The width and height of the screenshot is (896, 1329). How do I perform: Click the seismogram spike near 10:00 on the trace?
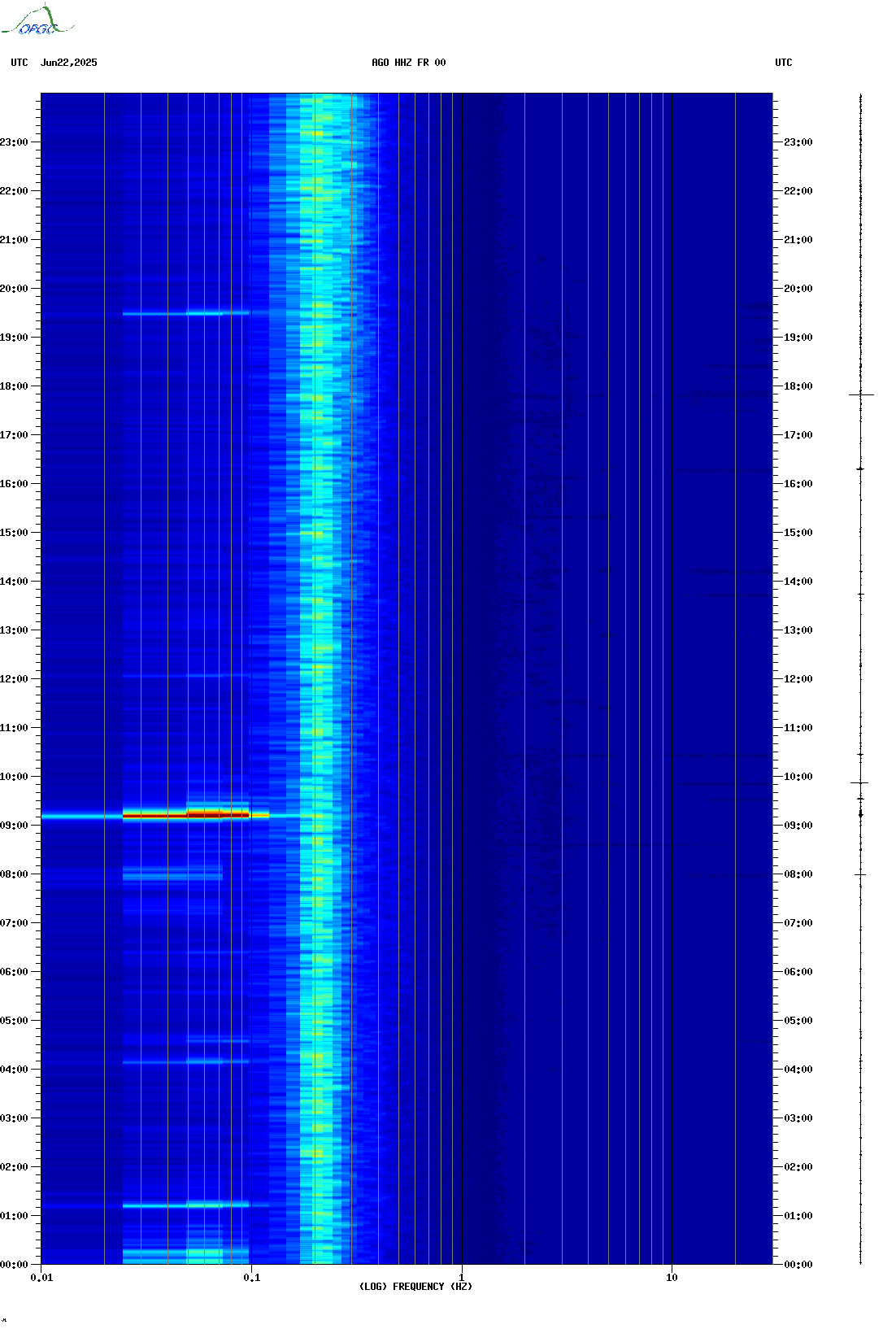860,782
